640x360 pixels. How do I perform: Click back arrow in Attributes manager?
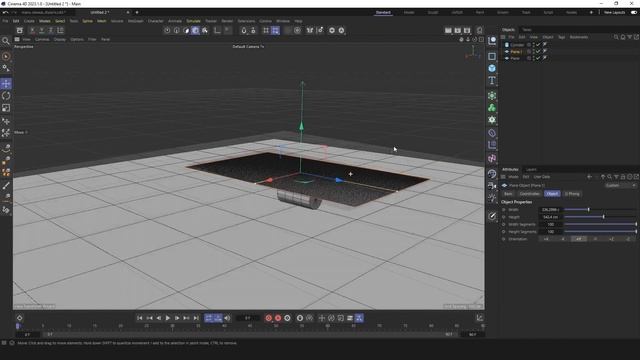[589, 177]
